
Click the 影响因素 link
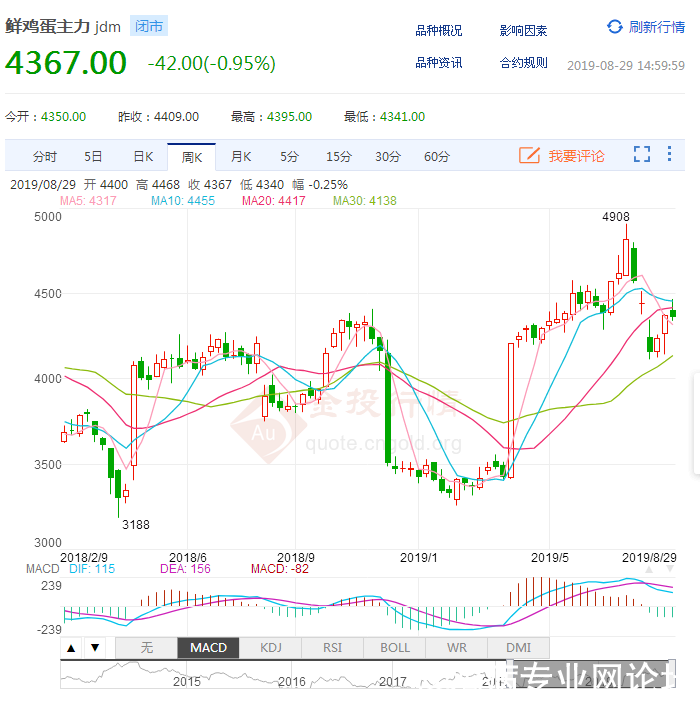pos(524,31)
